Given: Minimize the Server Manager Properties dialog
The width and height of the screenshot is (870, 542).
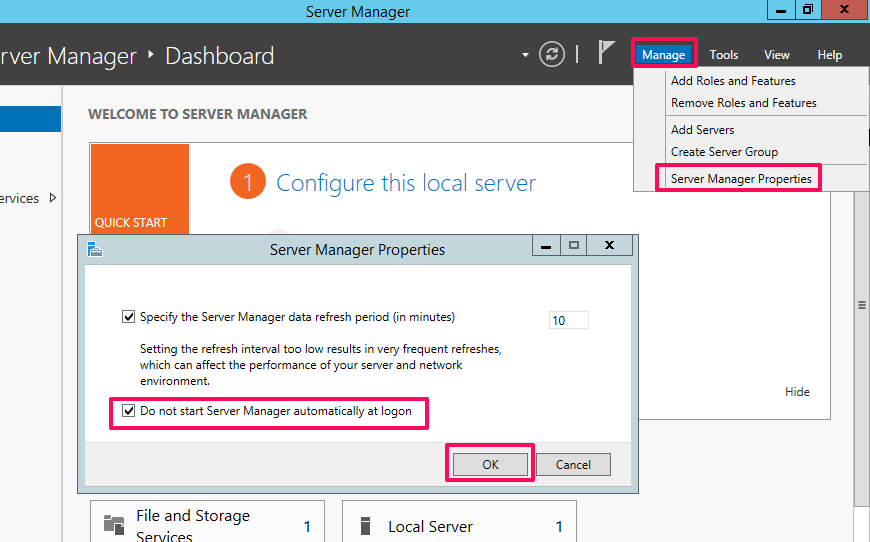Looking at the screenshot, I should point(546,246).
